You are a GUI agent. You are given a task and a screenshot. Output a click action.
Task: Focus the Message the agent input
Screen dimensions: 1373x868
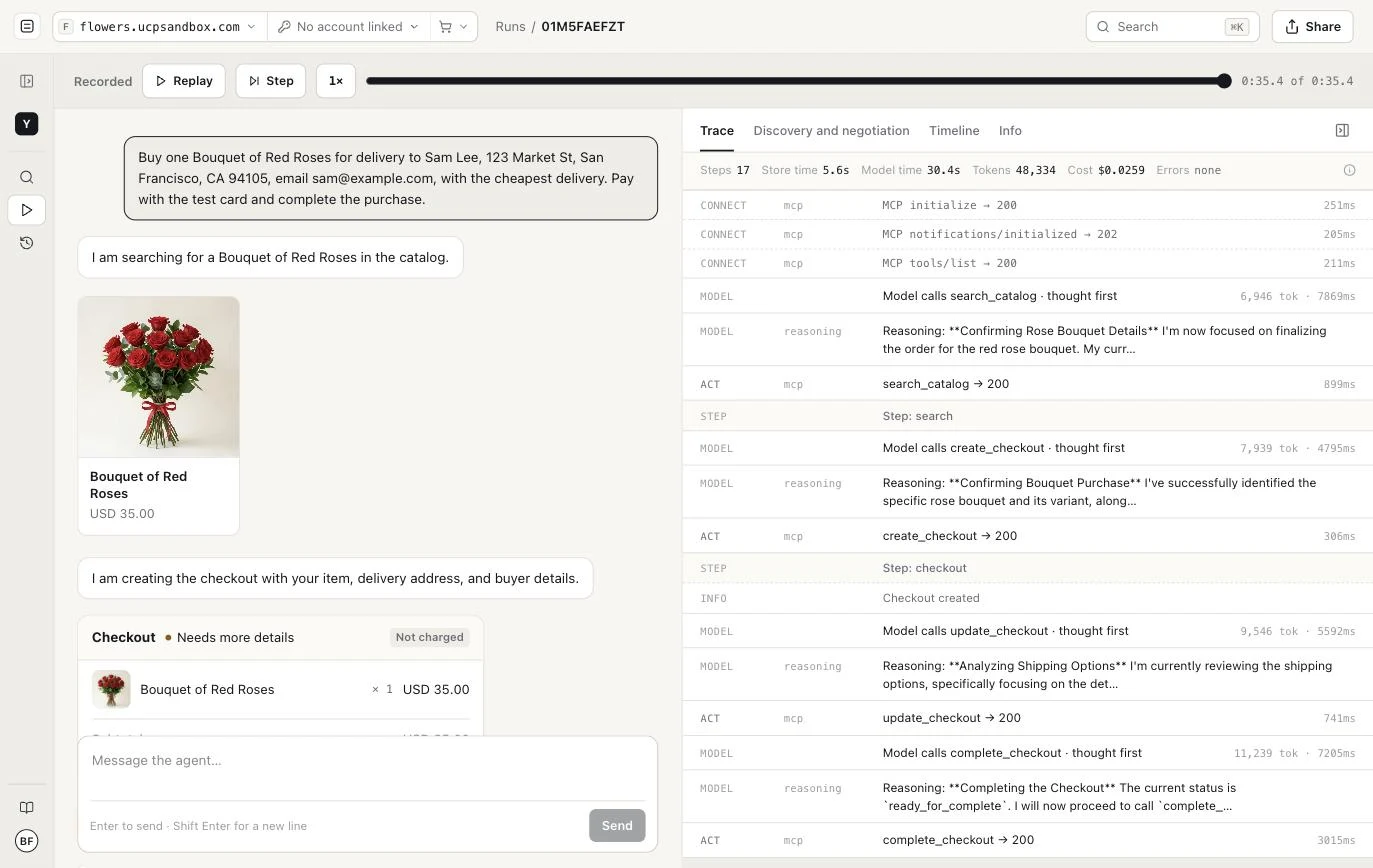coord(367,761)
